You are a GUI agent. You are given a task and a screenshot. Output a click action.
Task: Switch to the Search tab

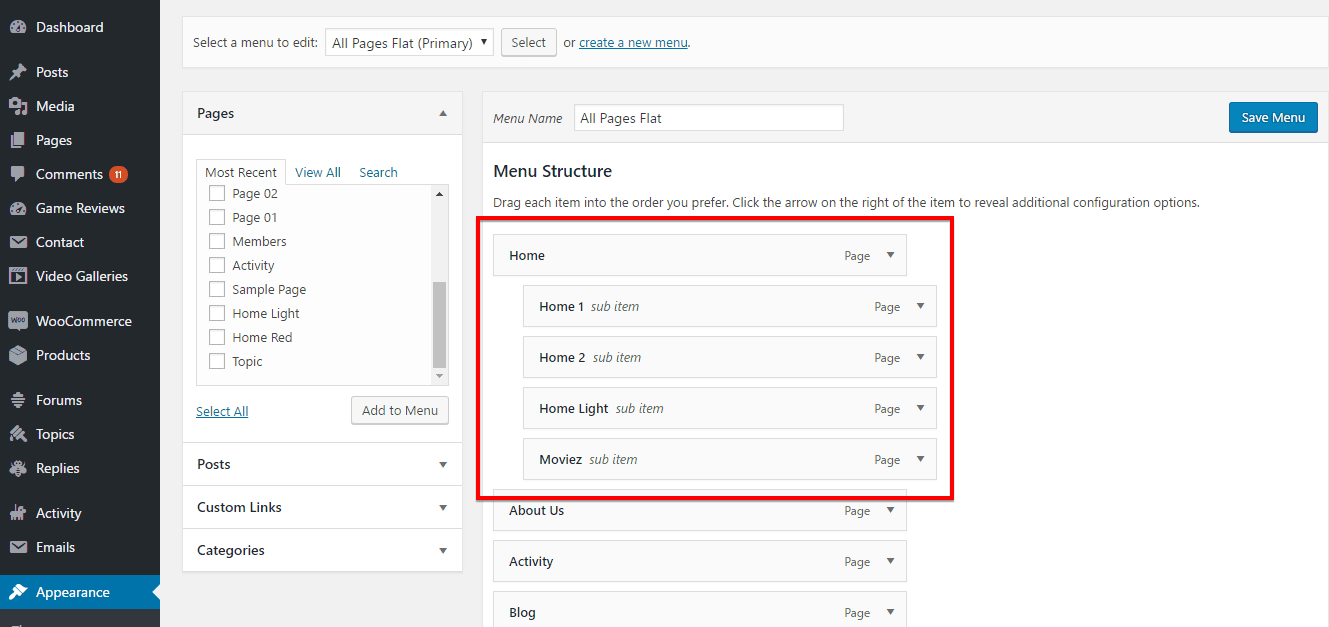click(378, 171)
